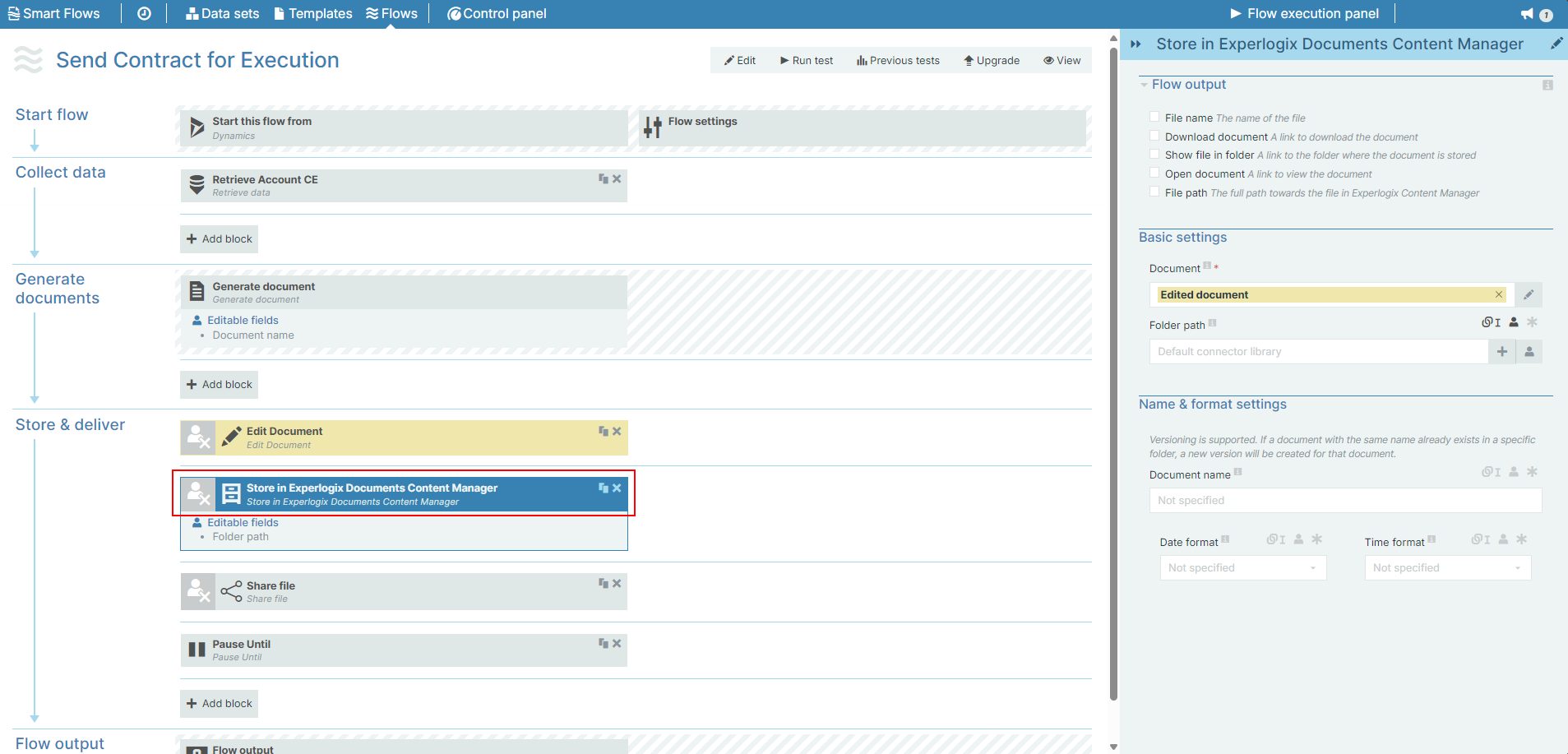
Task: Duplicate the Edit Document block
Action: [x=604, y=431]
